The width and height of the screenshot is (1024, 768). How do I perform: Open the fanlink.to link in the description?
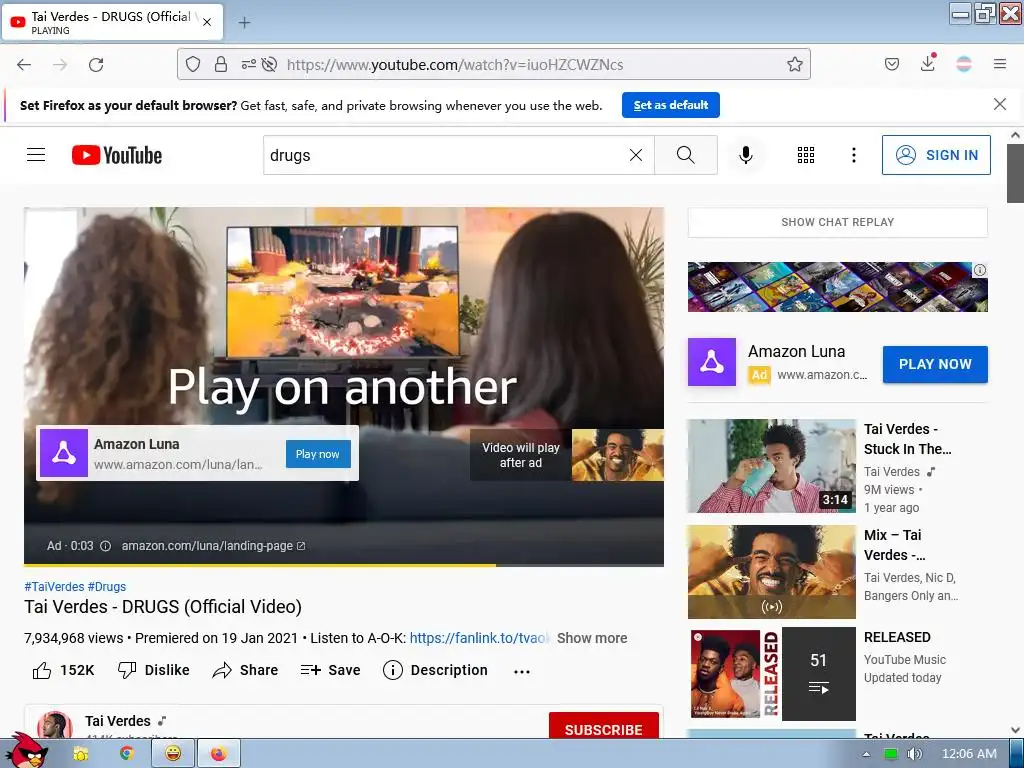pos(479,638)
